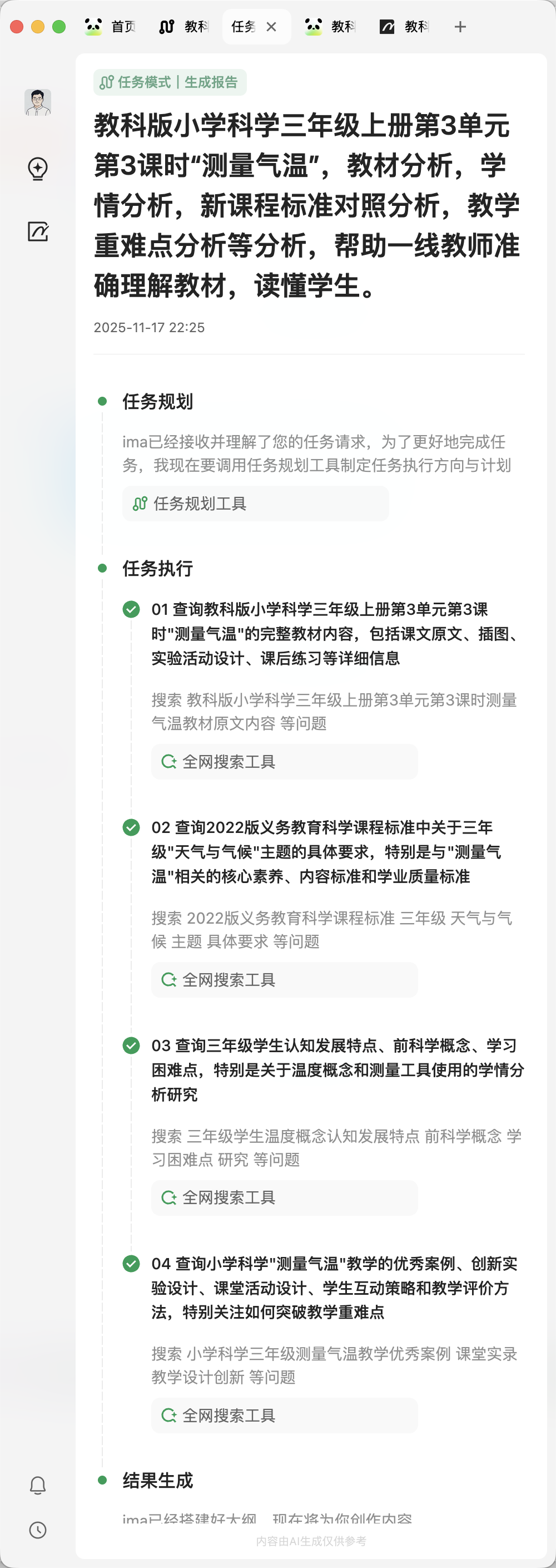The height and width of the screenshot is (1568, 556).
Task: Click the 任务规划工具 button
Action: pyautogui.click(x=256, y=504)
